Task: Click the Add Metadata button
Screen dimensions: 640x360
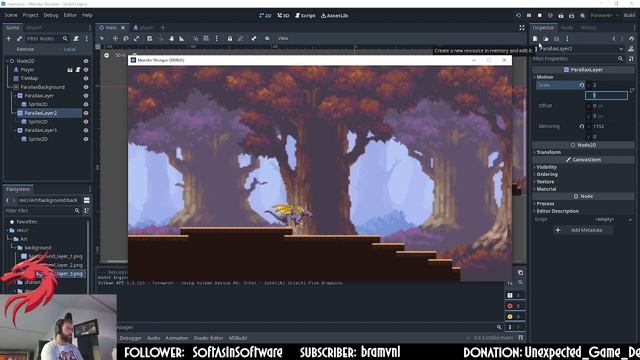Action: (583, 230)
